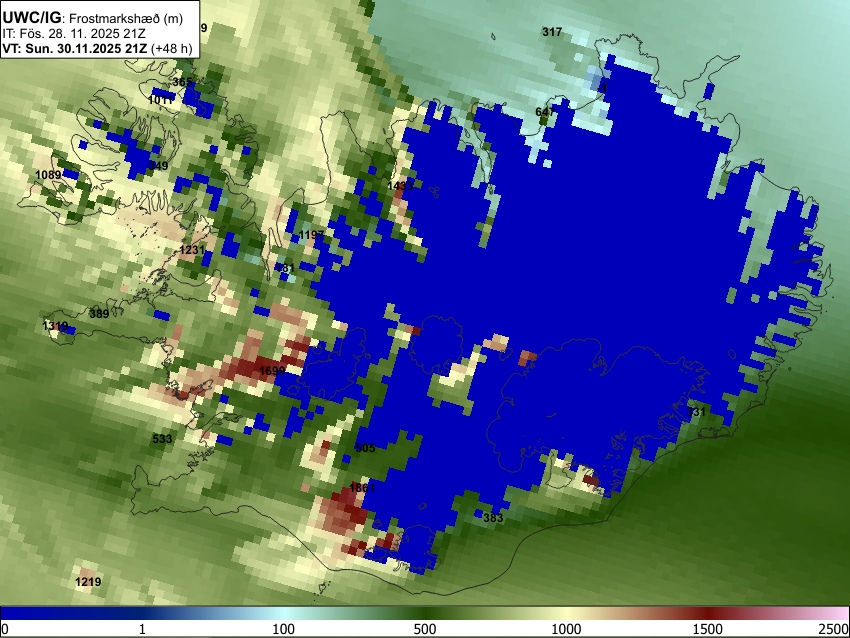Screen dimensions: 850x638
Task: Click the map value 481
Action: pos(285,268)
